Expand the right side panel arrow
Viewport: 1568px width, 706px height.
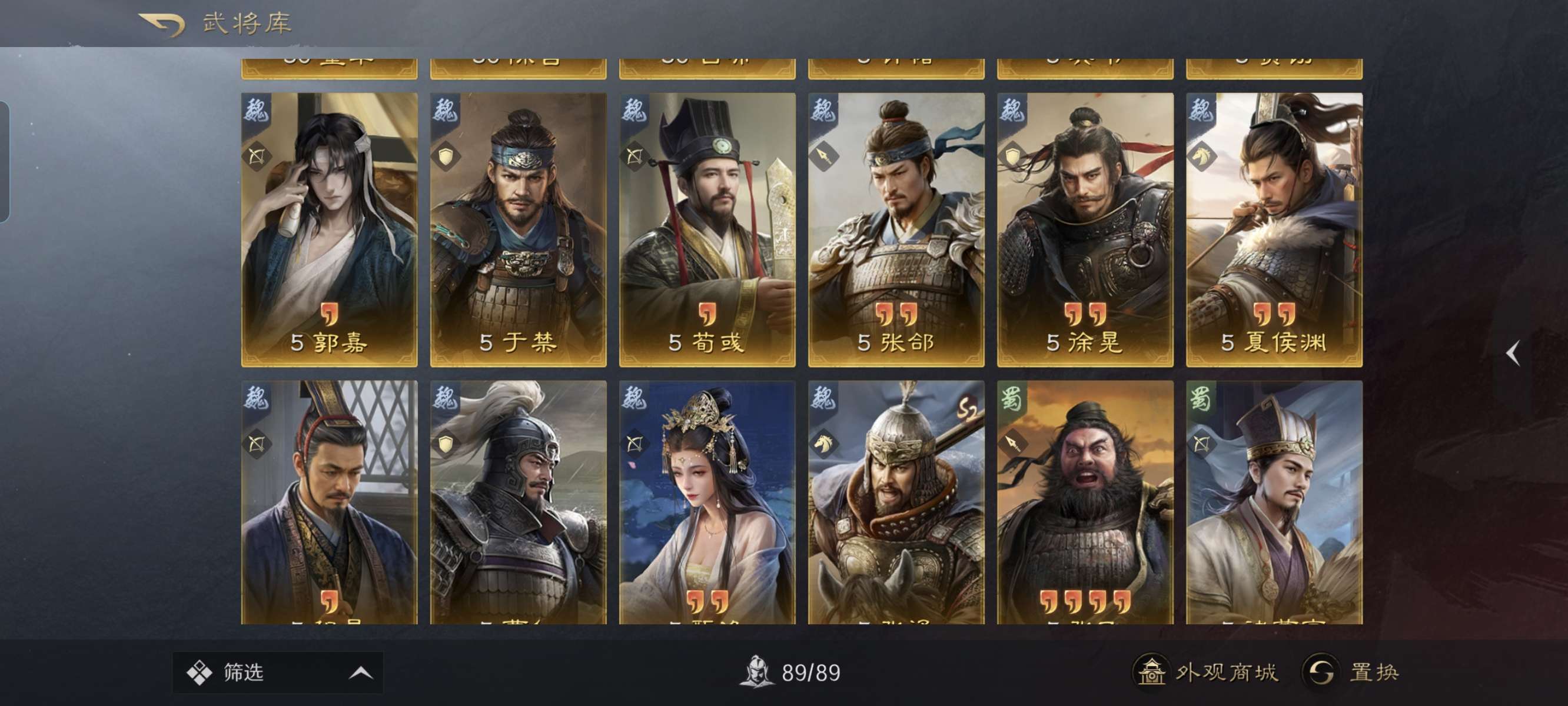click(x=1513, y=353)
